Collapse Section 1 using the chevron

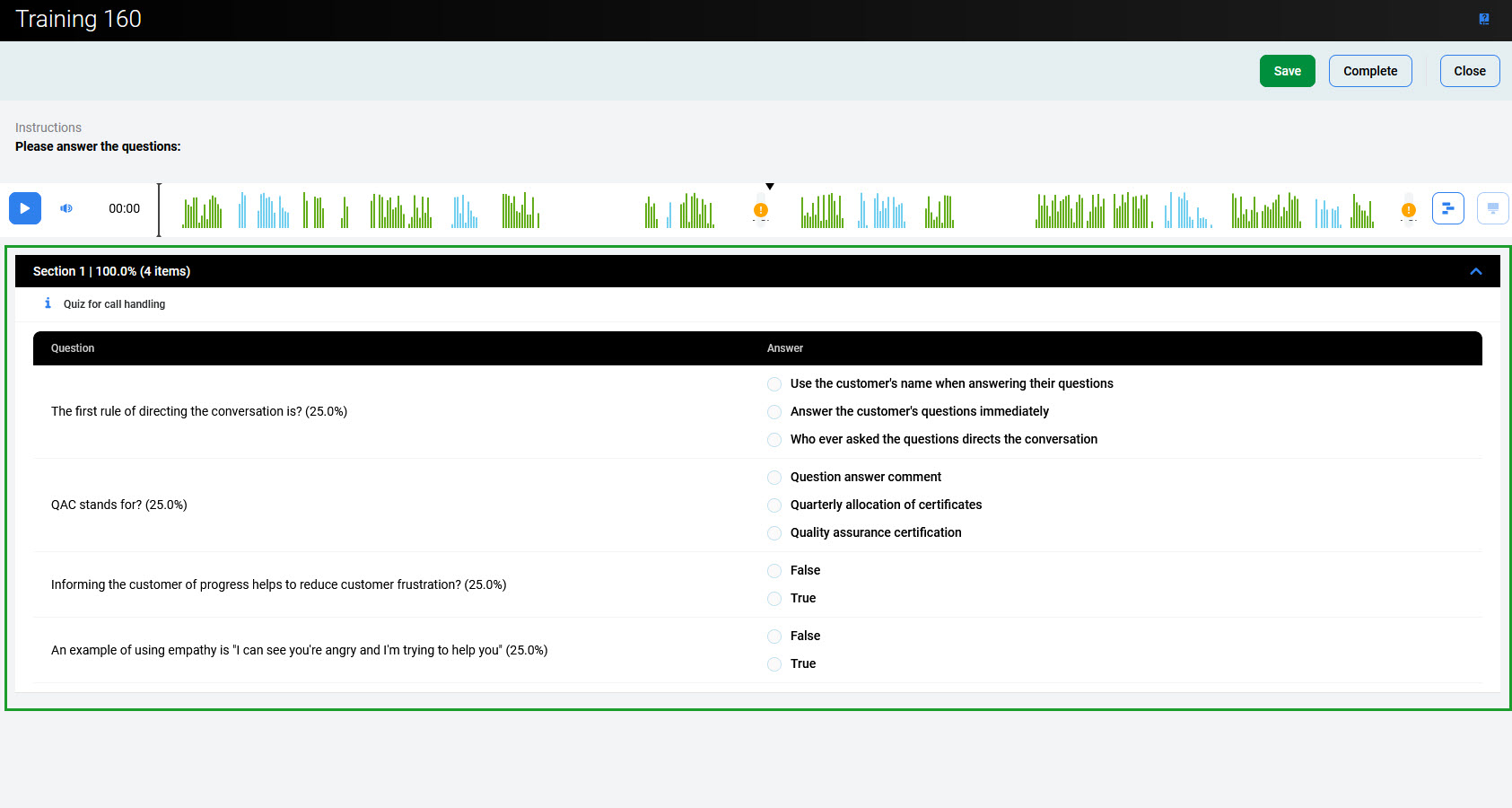1476,271
